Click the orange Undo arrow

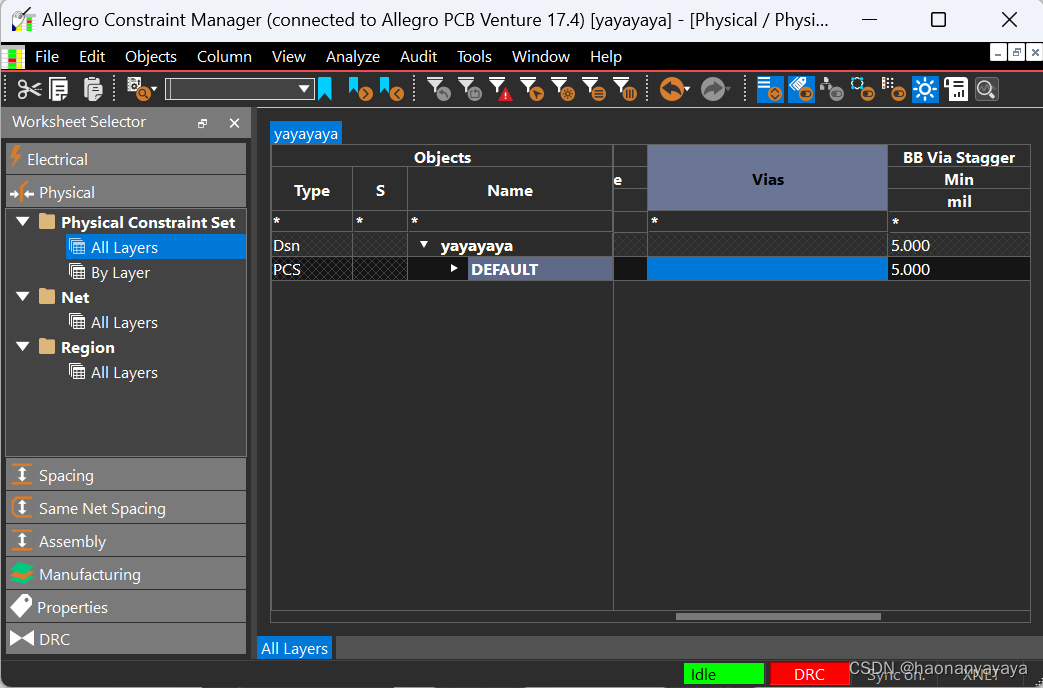(671, 89)
